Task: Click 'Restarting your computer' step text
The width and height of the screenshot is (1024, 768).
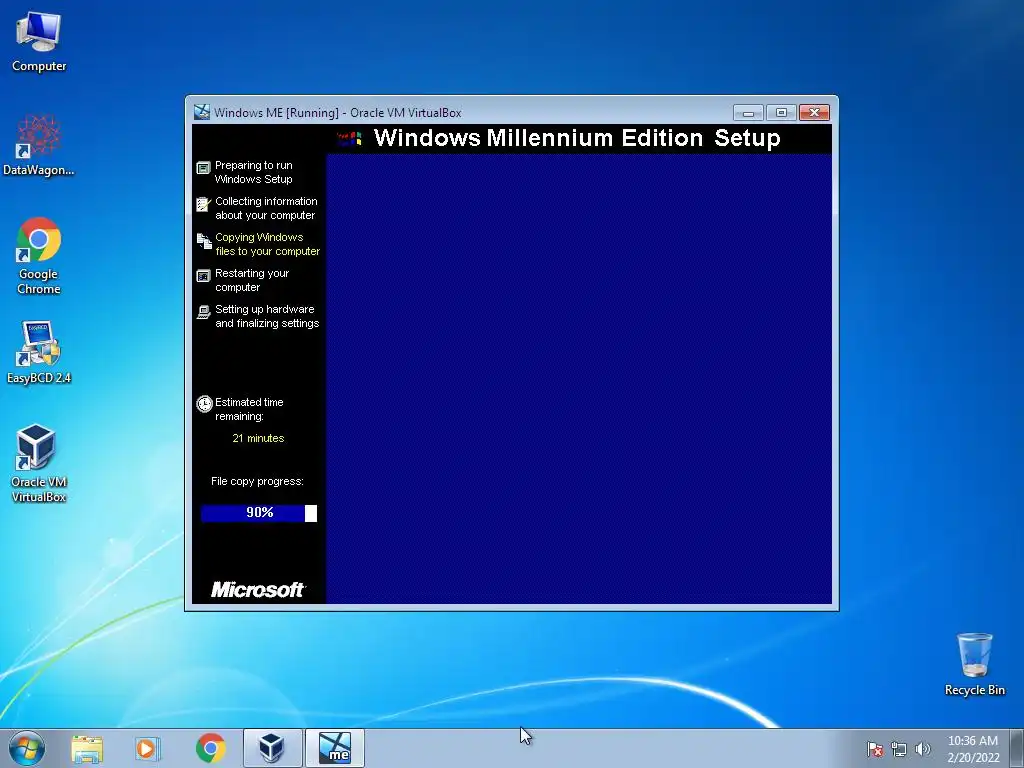Action: [251, 280]
